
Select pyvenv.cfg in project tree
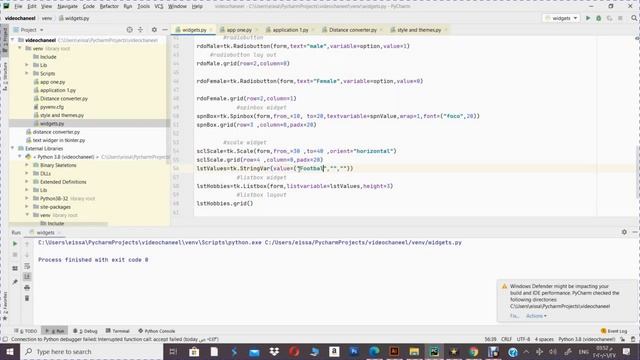[51, 107]
